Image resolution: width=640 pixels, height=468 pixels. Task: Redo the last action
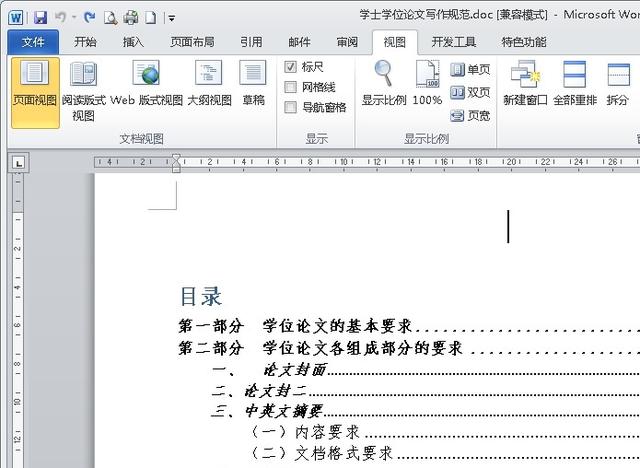point(89,17)
